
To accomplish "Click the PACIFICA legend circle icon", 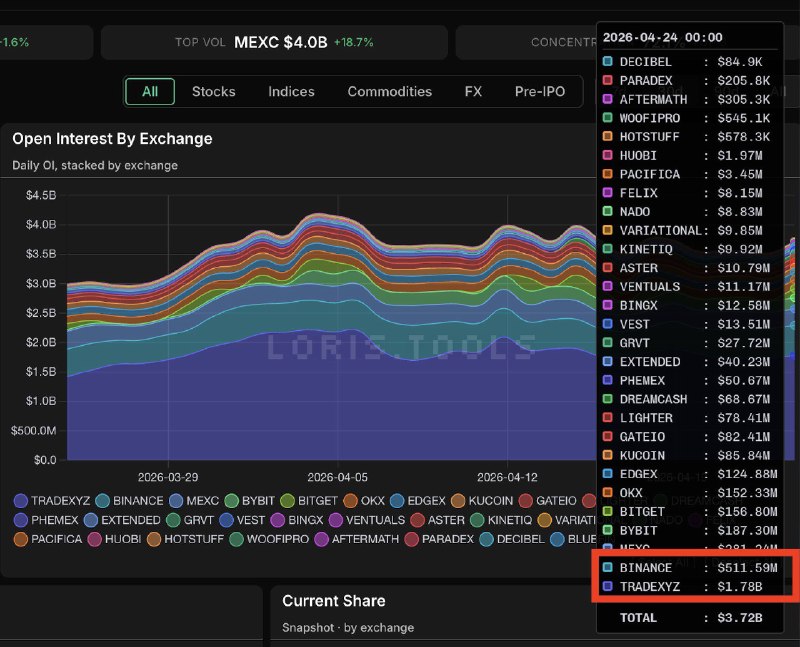I will click(x=21, y=539).
